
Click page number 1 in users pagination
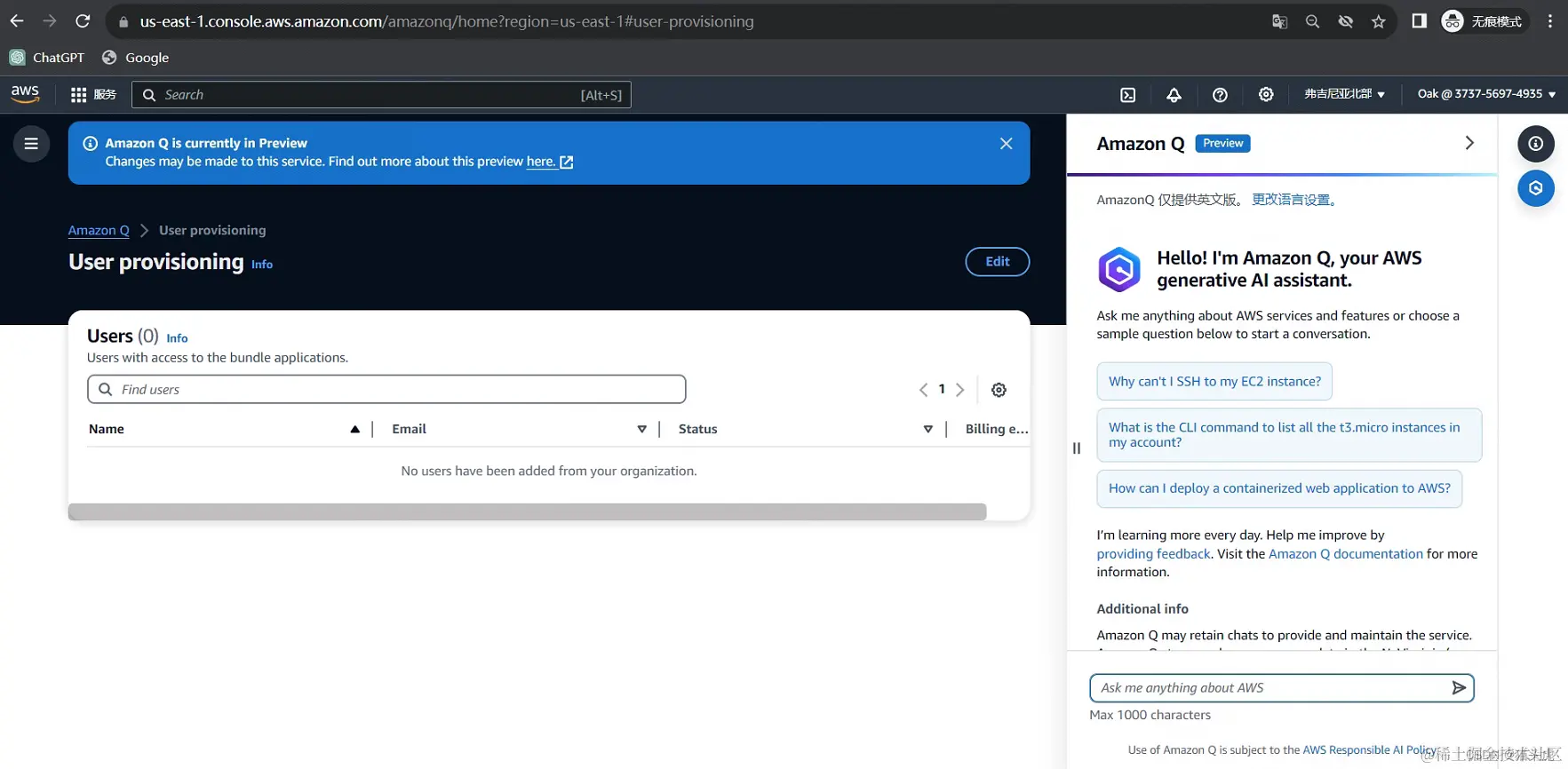click(x=942, y=389)
